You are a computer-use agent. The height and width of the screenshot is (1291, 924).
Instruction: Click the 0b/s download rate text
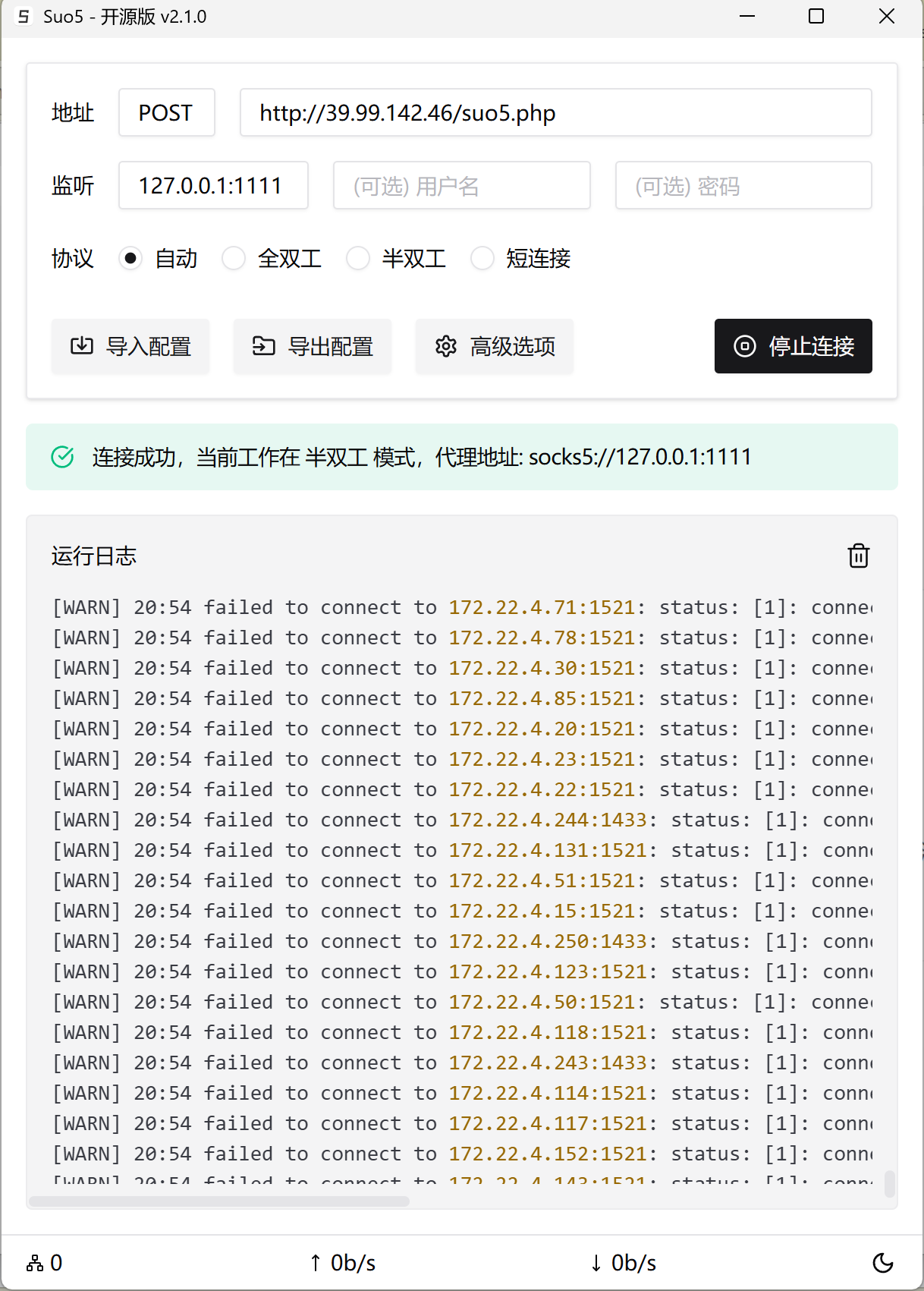point(634,1263)
